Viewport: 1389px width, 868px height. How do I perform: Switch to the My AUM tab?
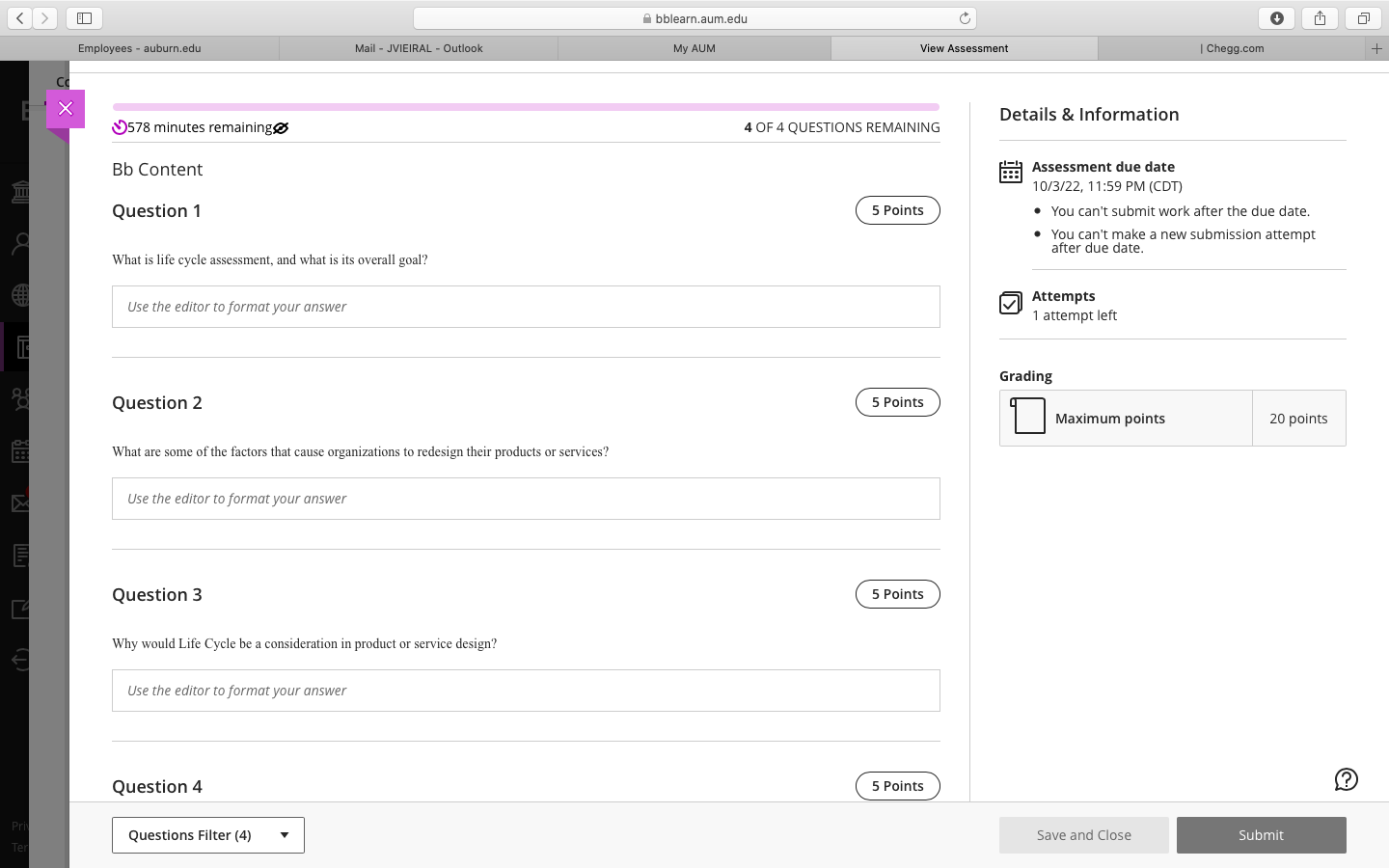coord(694,47)
